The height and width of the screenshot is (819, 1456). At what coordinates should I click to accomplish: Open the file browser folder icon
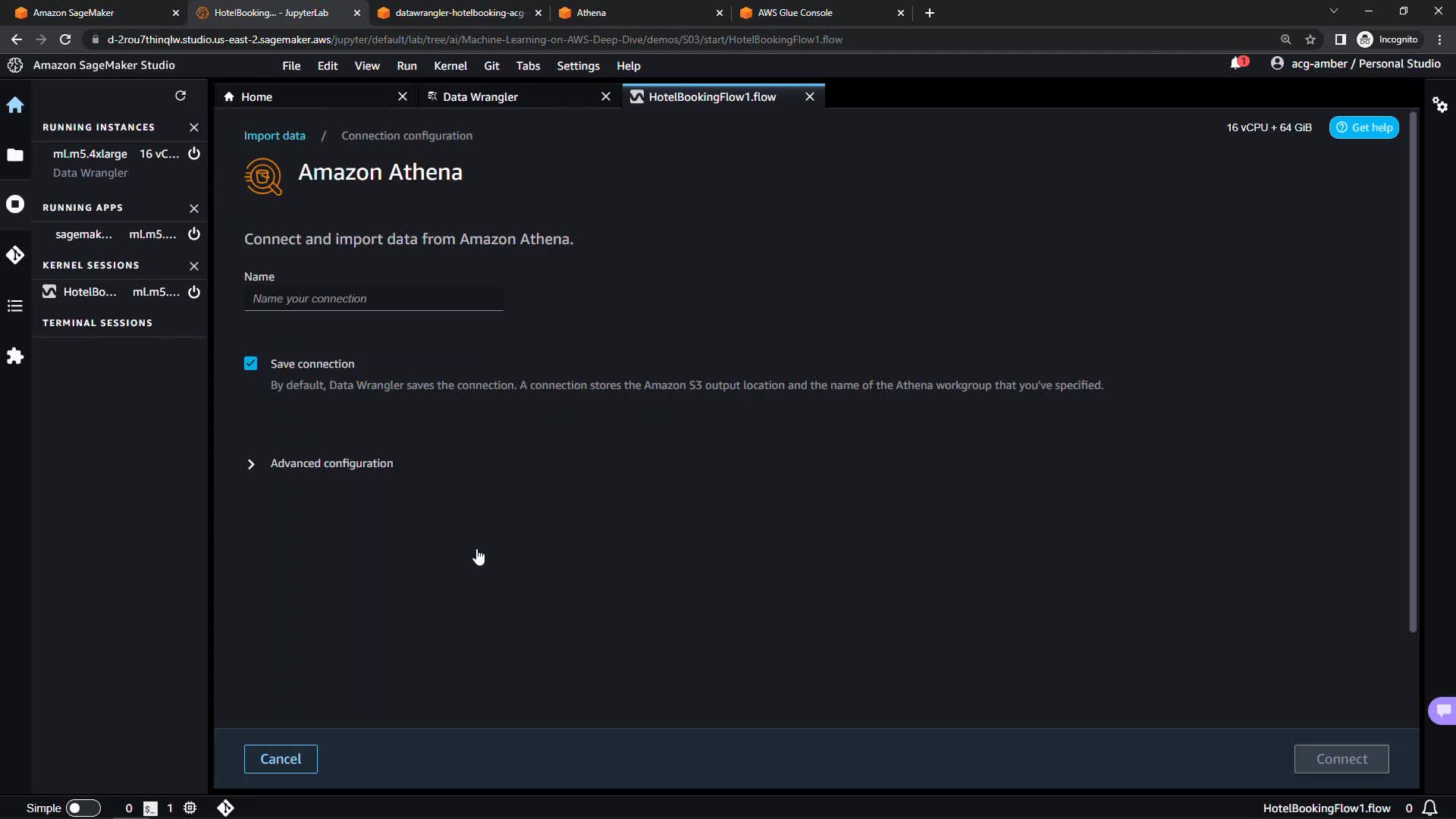click(x=15, y=155)
